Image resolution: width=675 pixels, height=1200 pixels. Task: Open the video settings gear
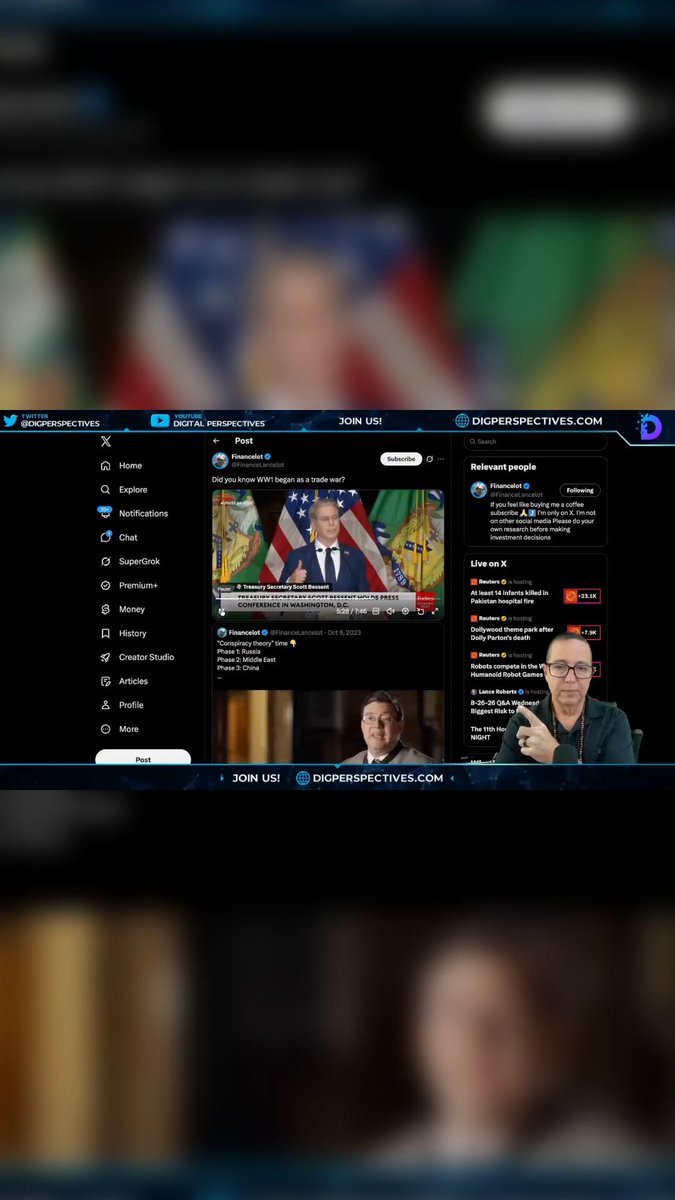[x=405, y=611]
